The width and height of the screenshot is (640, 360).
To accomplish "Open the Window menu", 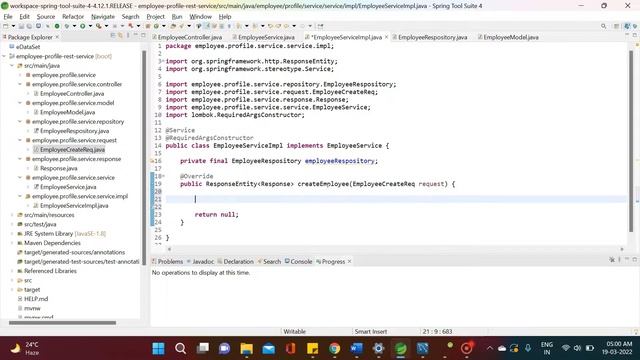I will point(200,17).
